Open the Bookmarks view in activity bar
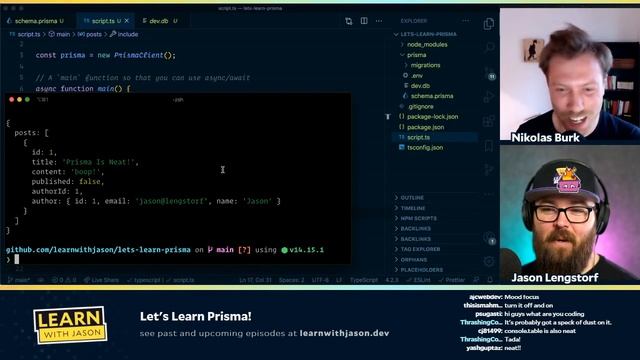 [x=489, y=146]
